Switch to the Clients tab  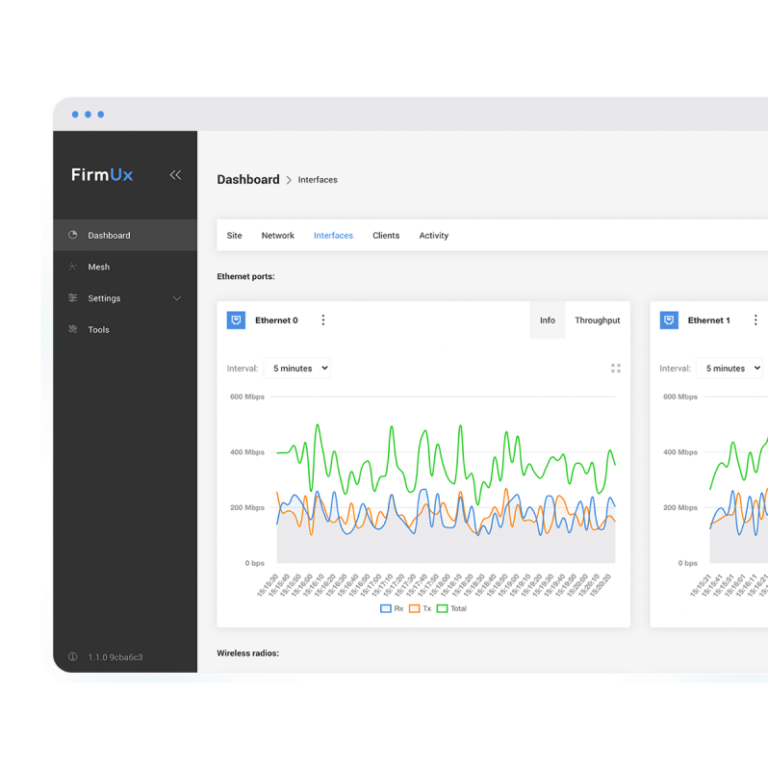[385, 236]
